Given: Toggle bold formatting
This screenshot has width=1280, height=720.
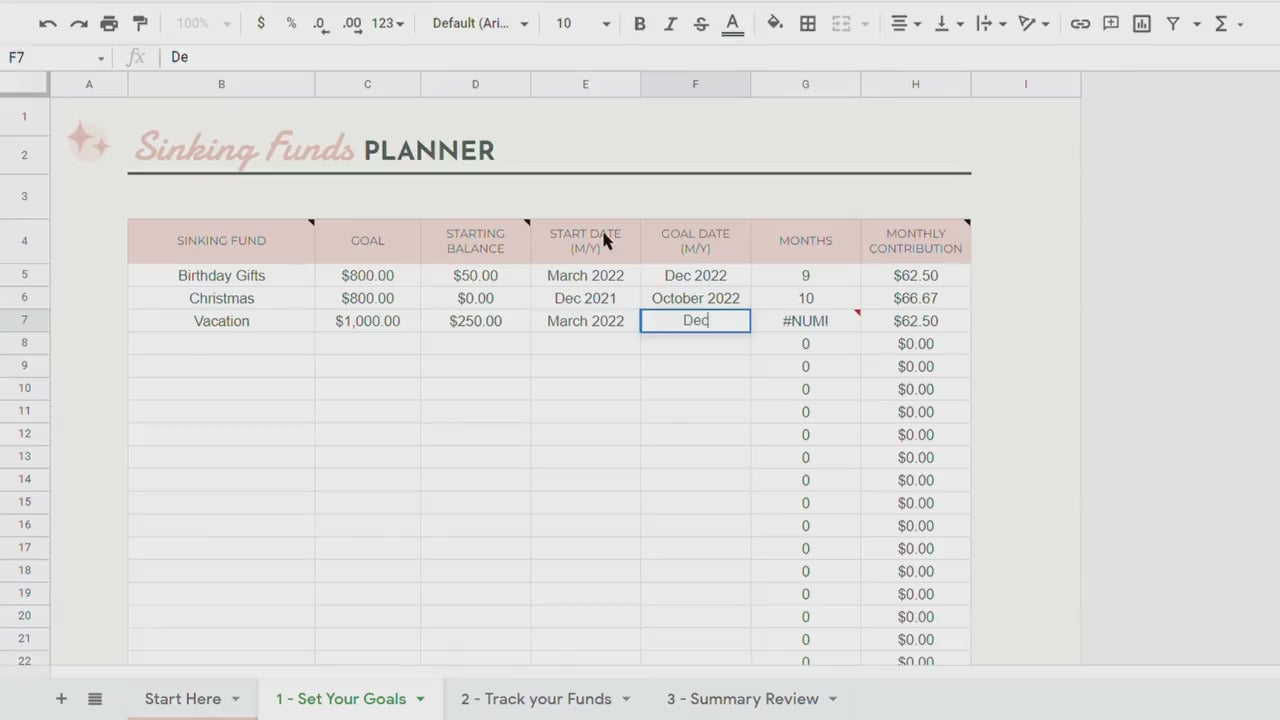Looking at the screenshot, I should click(639, 23).
